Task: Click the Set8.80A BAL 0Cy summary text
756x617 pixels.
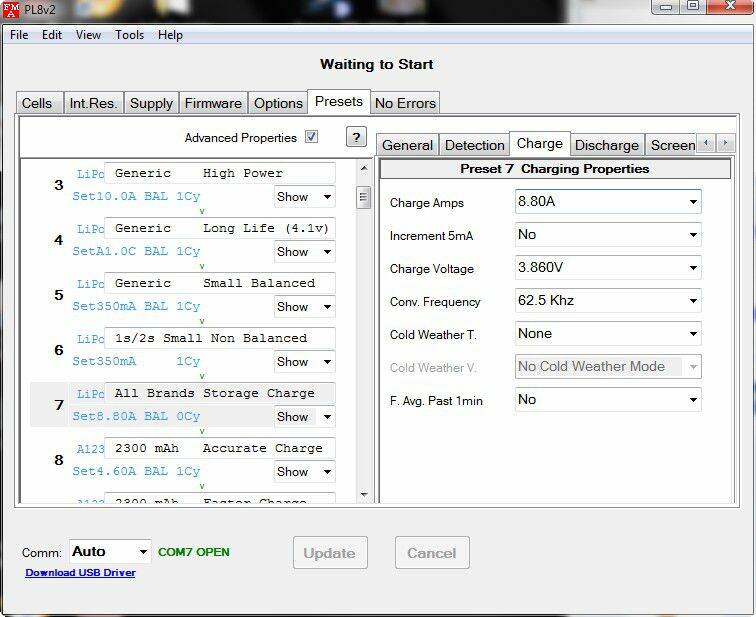Action: 136,416
